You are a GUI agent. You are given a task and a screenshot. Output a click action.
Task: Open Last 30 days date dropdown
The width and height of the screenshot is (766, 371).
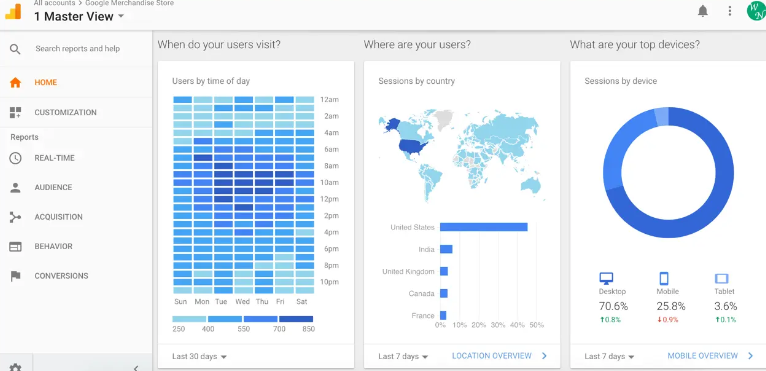coord(199,356)
